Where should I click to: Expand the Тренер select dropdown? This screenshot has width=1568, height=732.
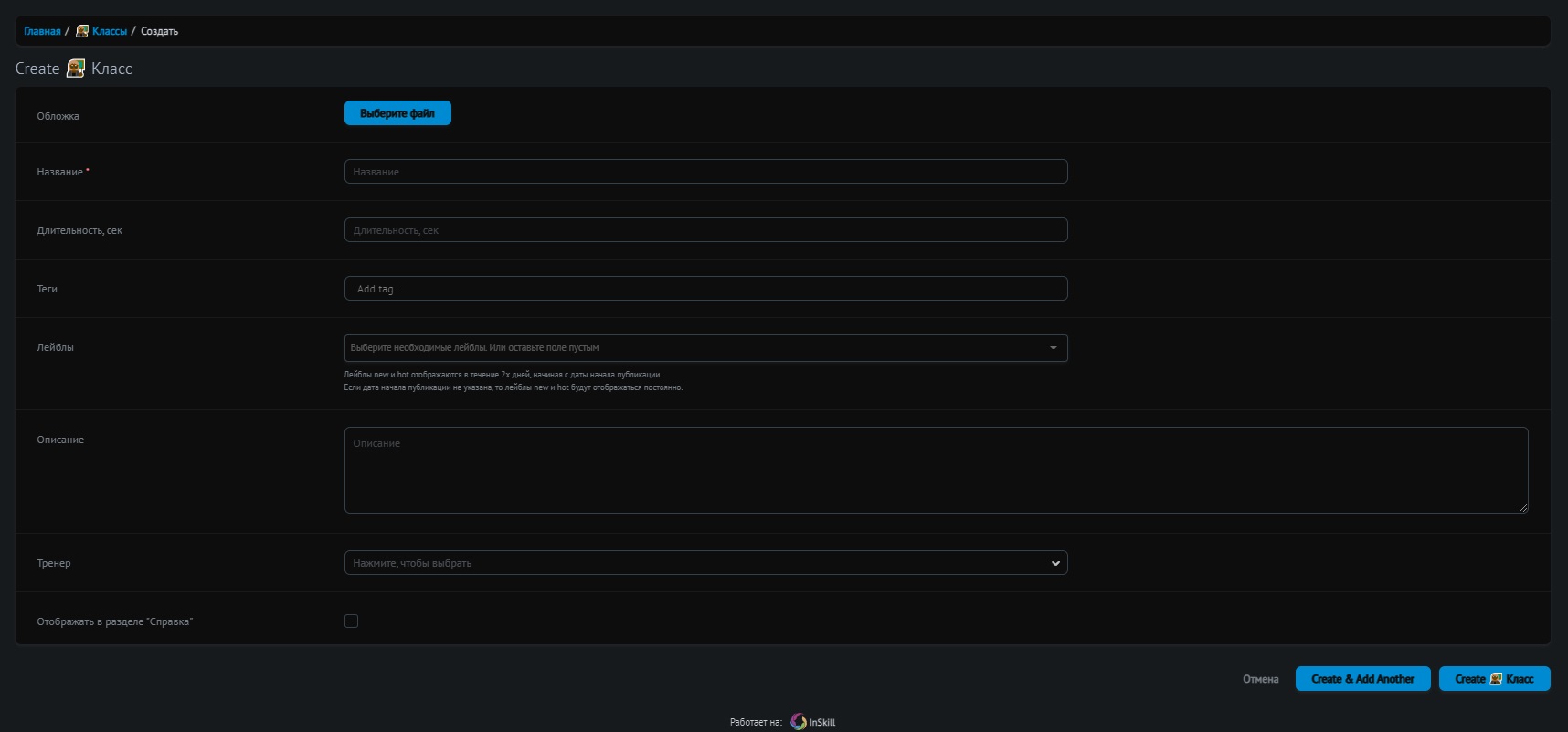pyautogui.click(x=1055, y=563)
